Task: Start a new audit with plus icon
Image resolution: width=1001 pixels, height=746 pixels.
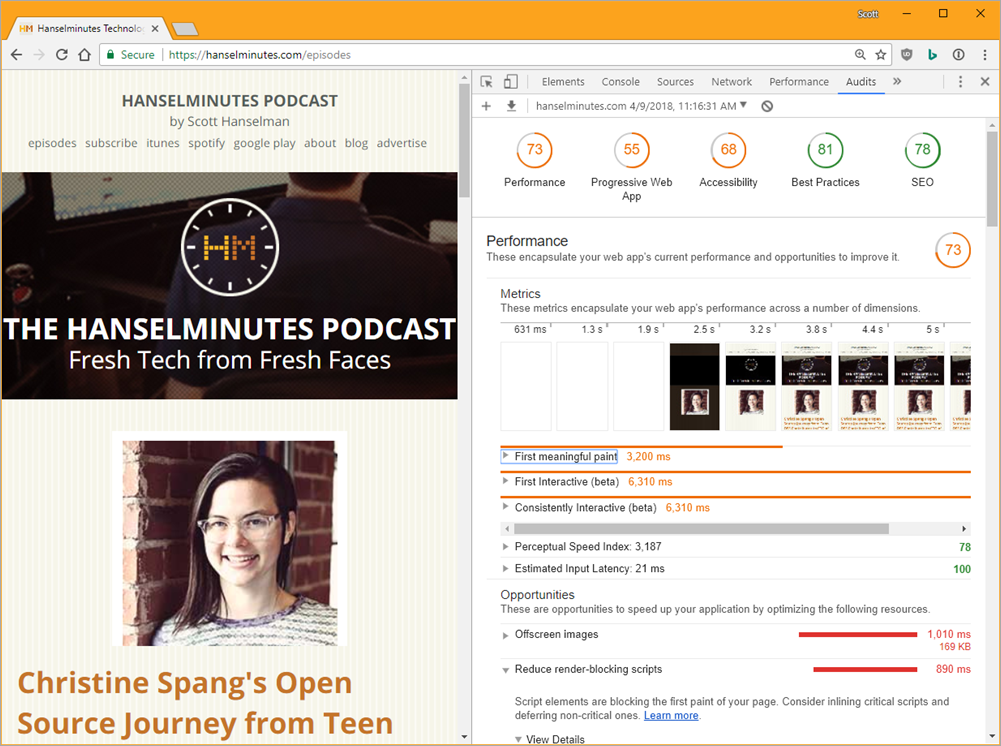Action: [x=486, y=106]
